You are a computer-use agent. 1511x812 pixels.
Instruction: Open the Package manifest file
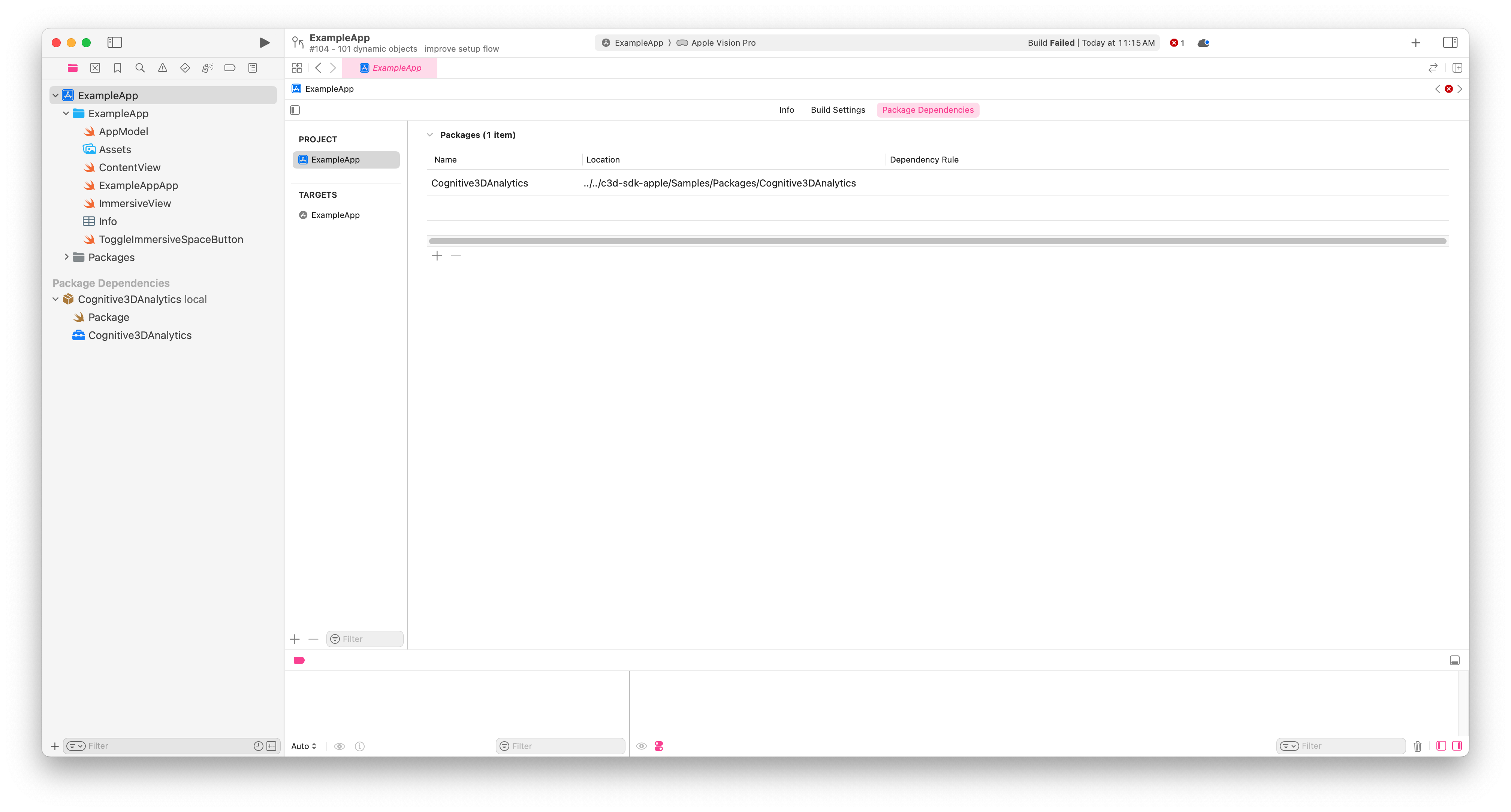109,317
